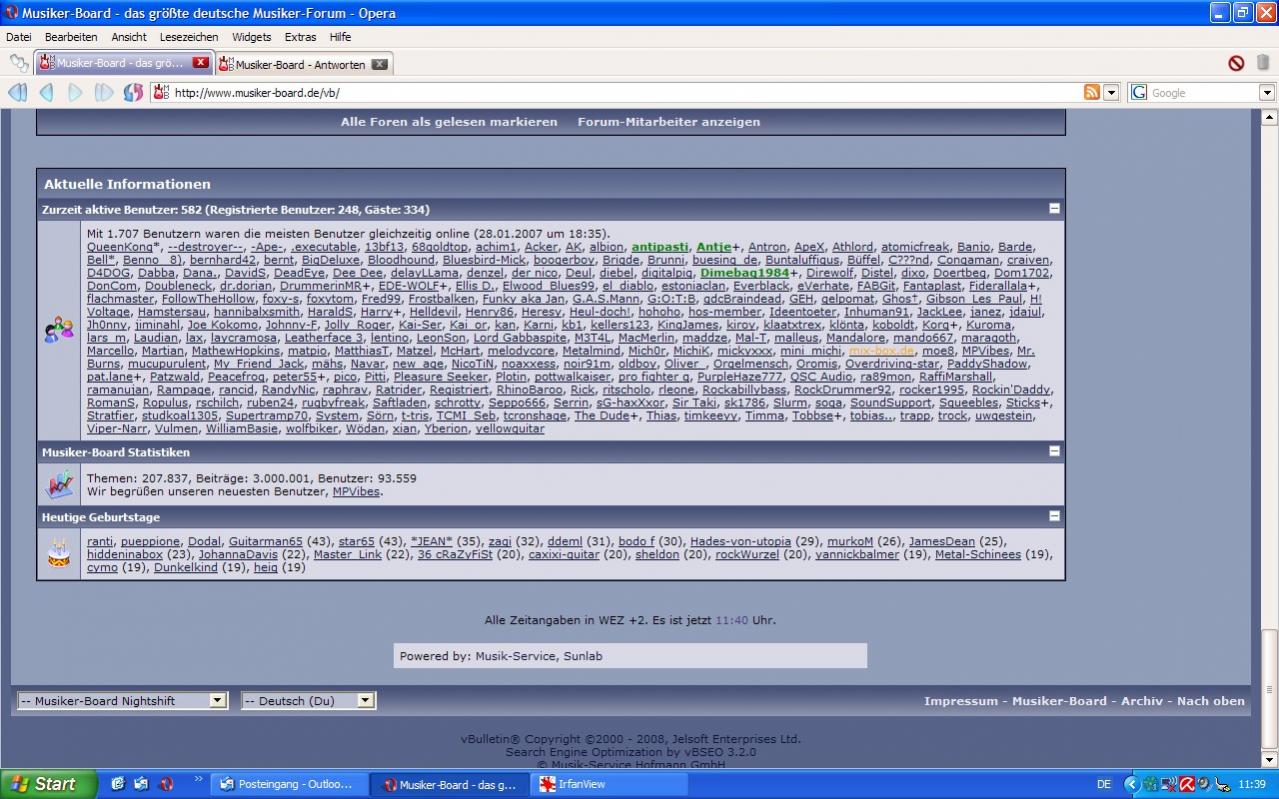Open the Extras menu
This screenshot has height=799, width=1279.
pyautogui.click(x=300, y=37)
